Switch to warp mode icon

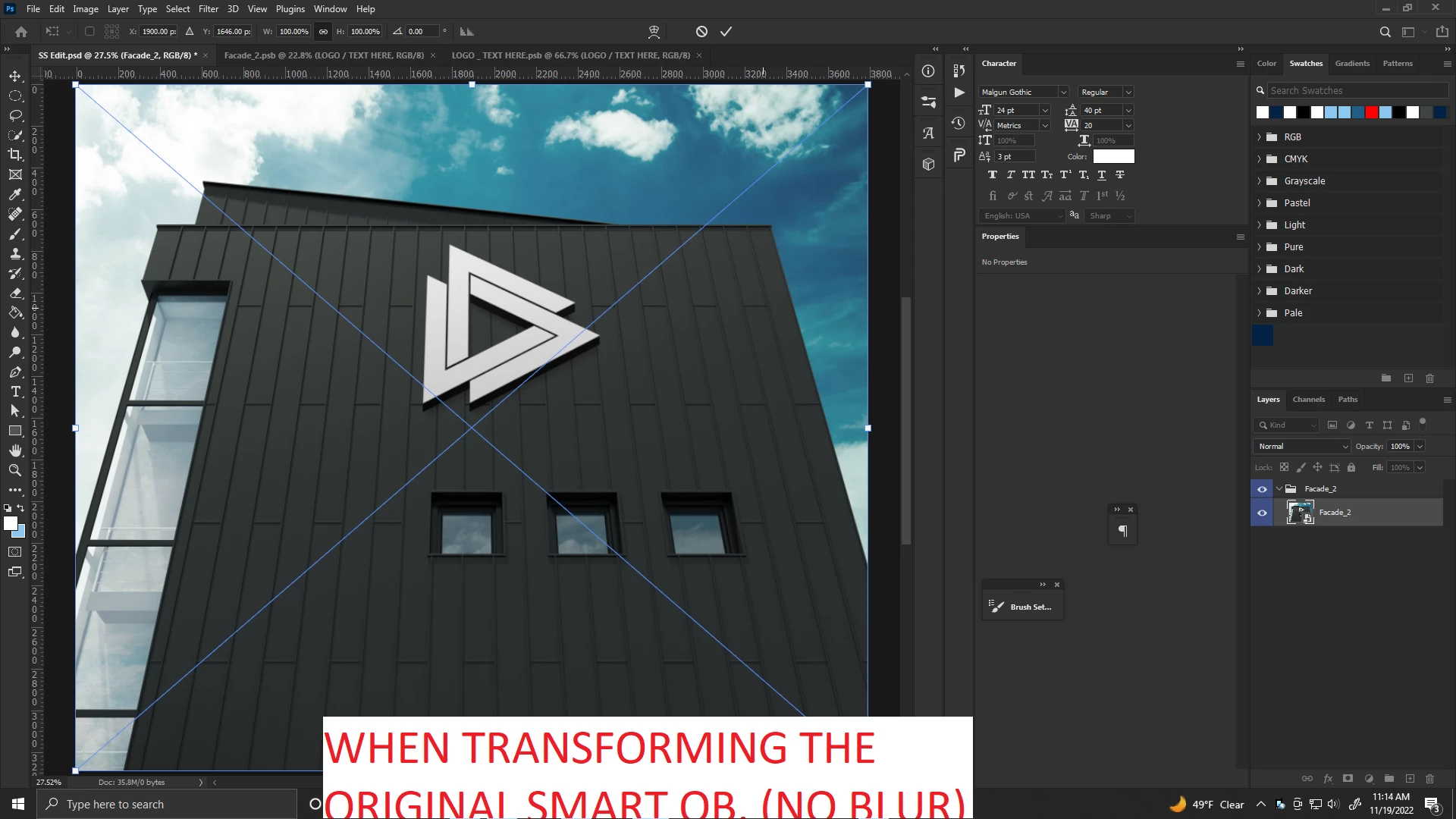pyautogui.click(x=654, y=31)
